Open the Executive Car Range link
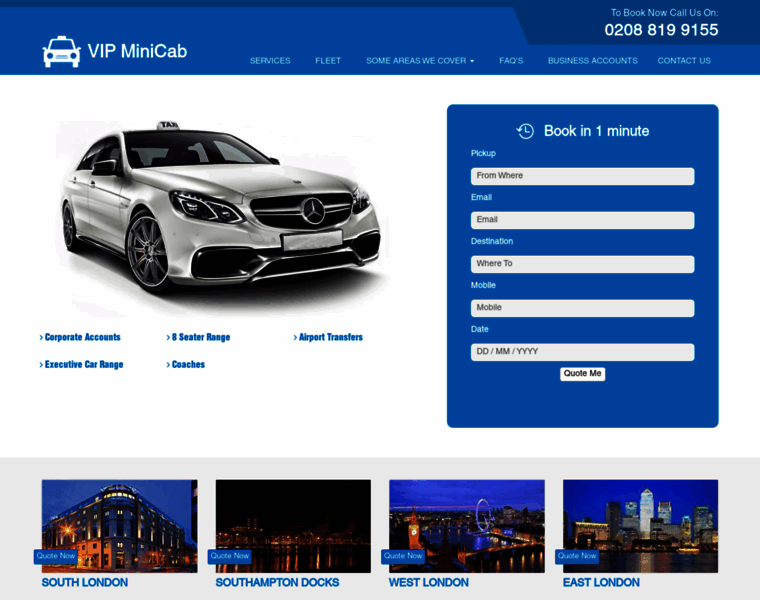 (81, 364)
